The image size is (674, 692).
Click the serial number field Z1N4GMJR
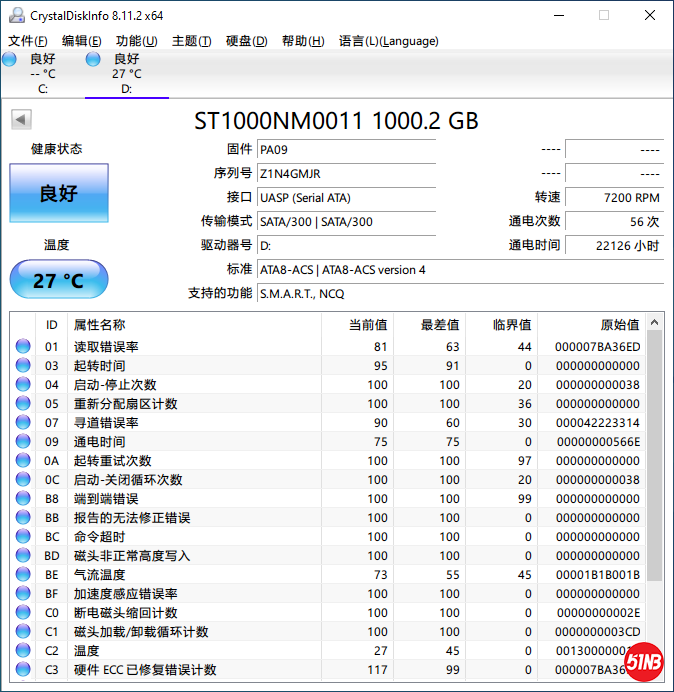(x=345, y=174)
